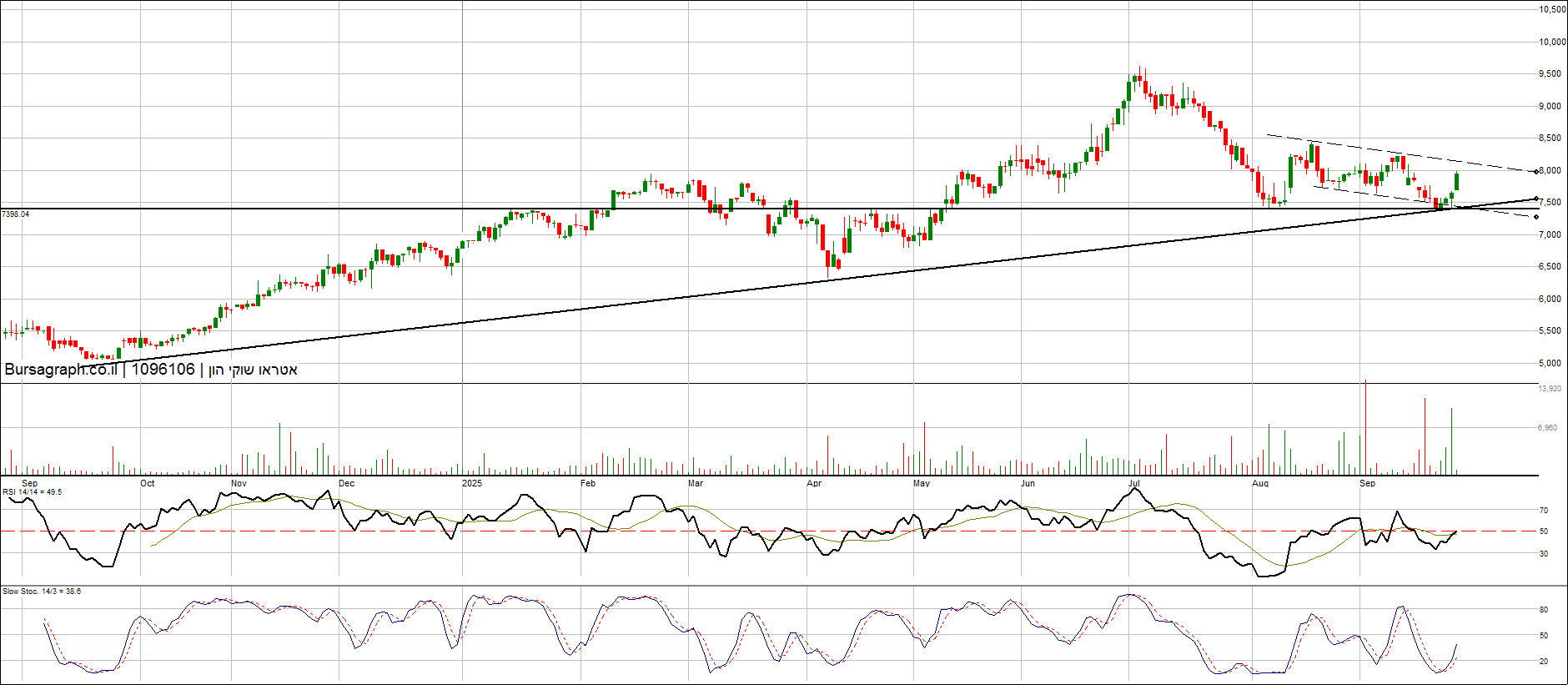Click the 6,960 volume axis label
This screenshot has height=685, width=1568.
pos(1548,428)
